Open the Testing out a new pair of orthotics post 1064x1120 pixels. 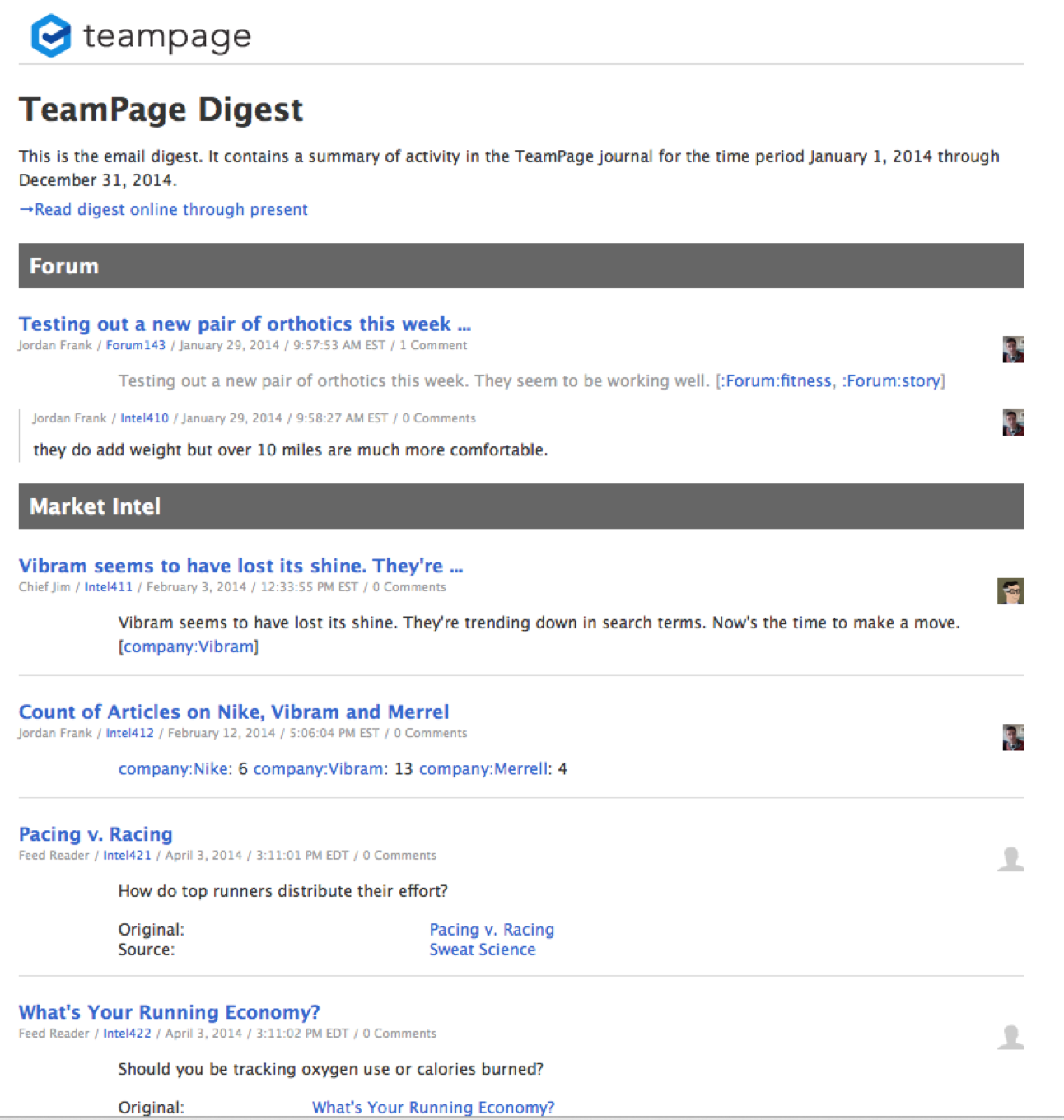pos(245,324)
